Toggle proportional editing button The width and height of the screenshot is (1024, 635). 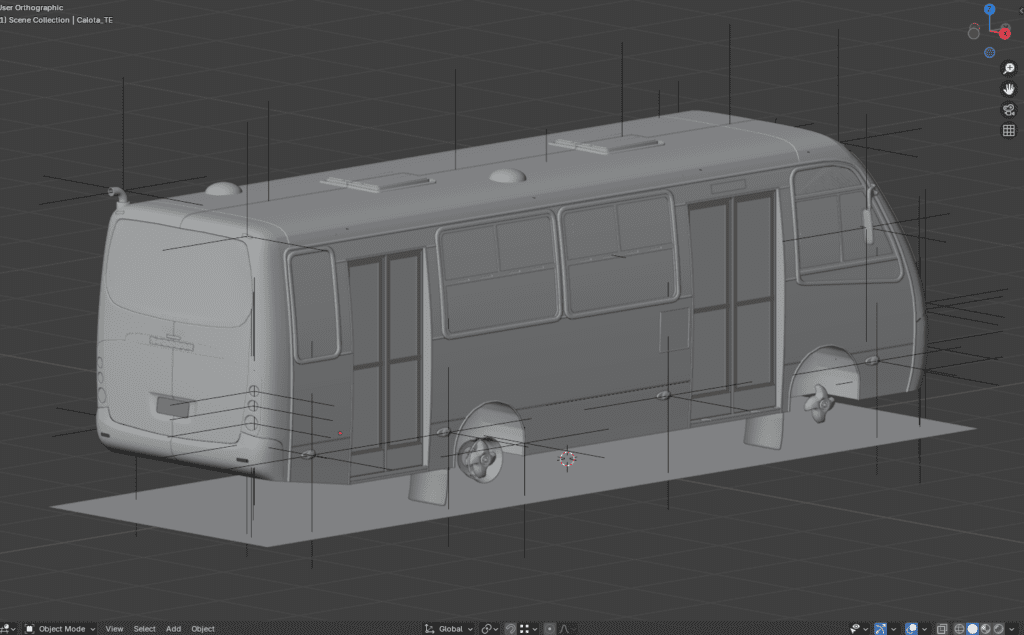click(x=549, y=629)
